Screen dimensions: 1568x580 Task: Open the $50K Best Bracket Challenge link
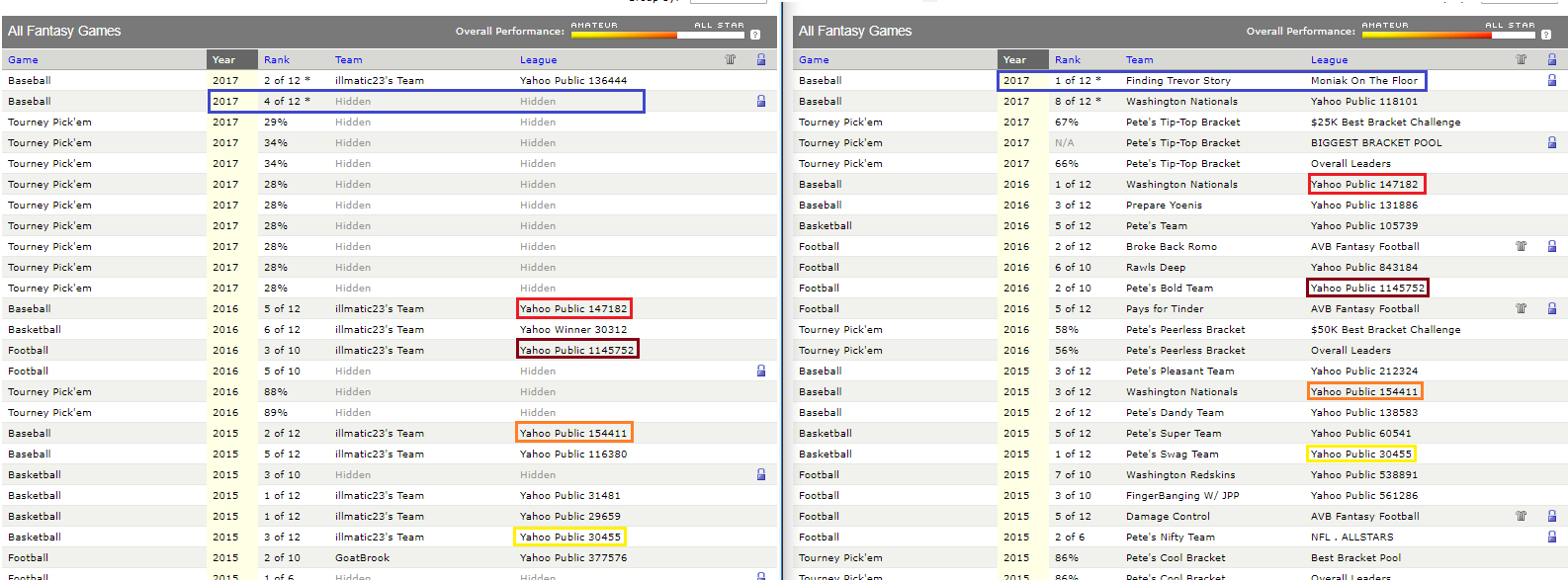1386,330
